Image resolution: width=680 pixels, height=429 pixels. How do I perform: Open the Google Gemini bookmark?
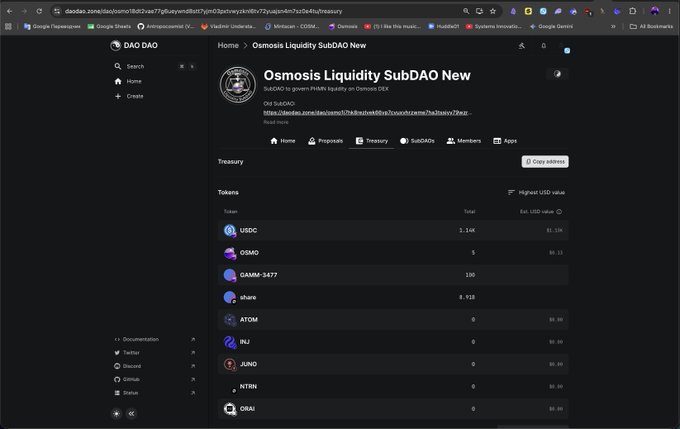[551, 26]
